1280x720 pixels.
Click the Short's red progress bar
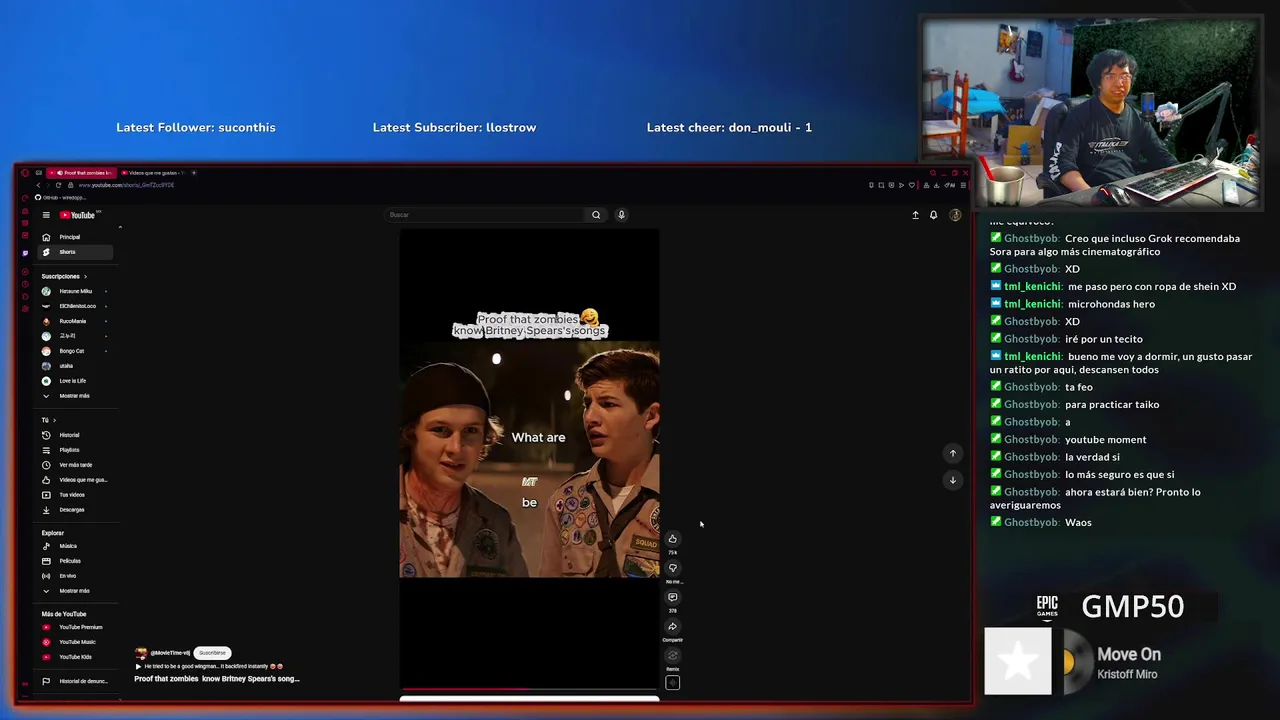pyautogui.click(x=529, y=689)
